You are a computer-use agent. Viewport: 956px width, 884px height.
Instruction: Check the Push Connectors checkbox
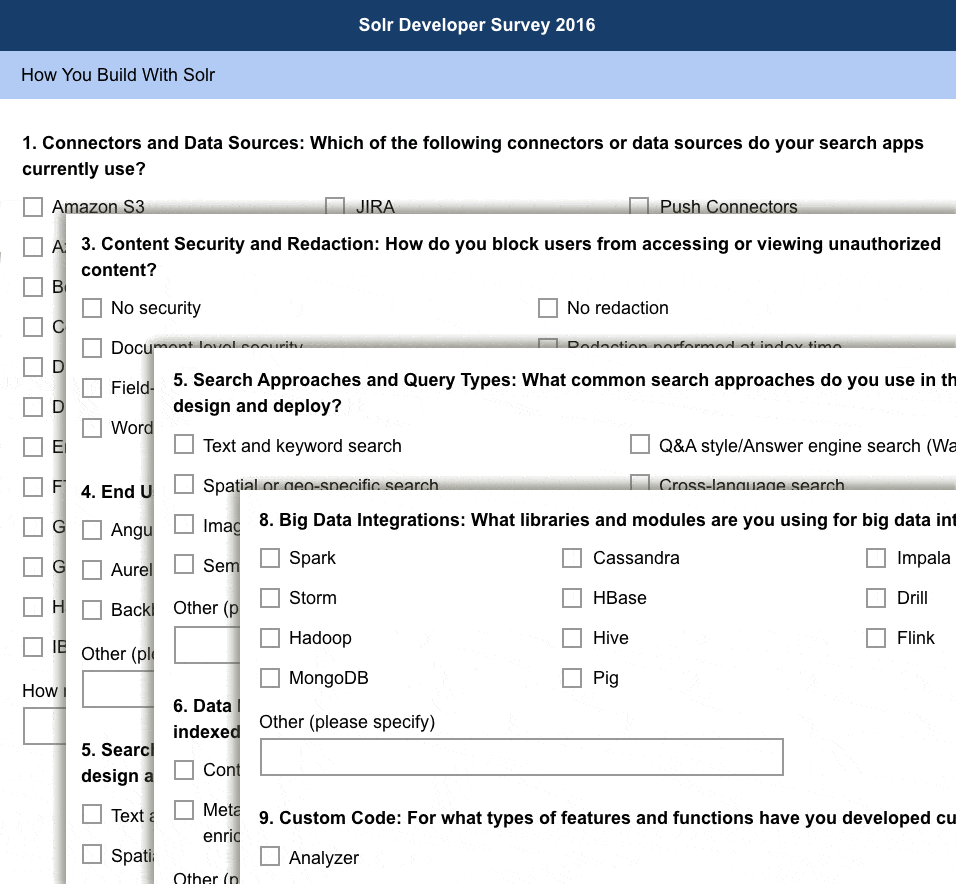point(639,205)
